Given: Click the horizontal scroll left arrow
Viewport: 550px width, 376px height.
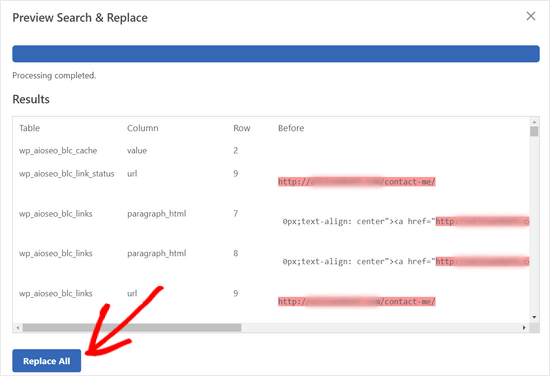Looking at the screenshot, I should (x=18, y=328).
